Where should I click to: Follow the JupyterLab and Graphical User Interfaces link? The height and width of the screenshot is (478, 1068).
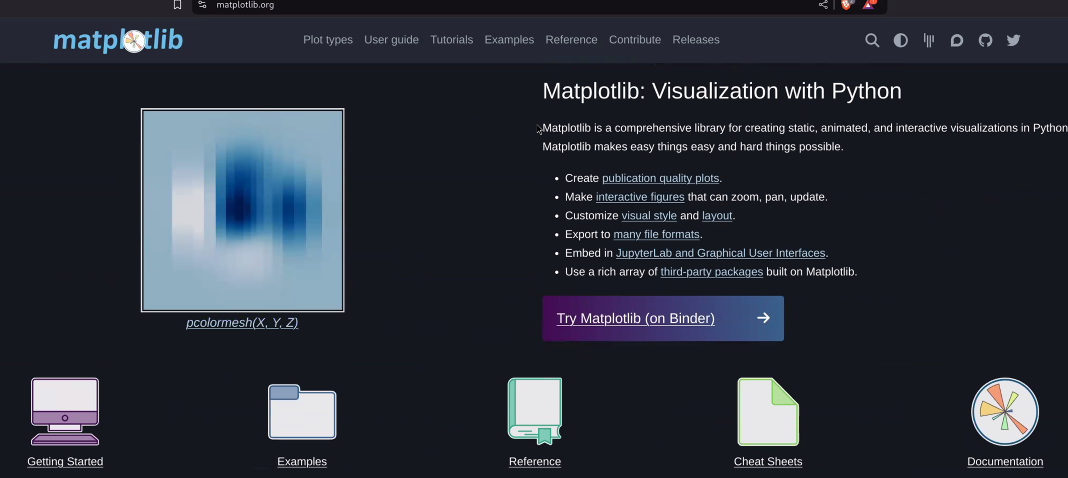point(721,253)
